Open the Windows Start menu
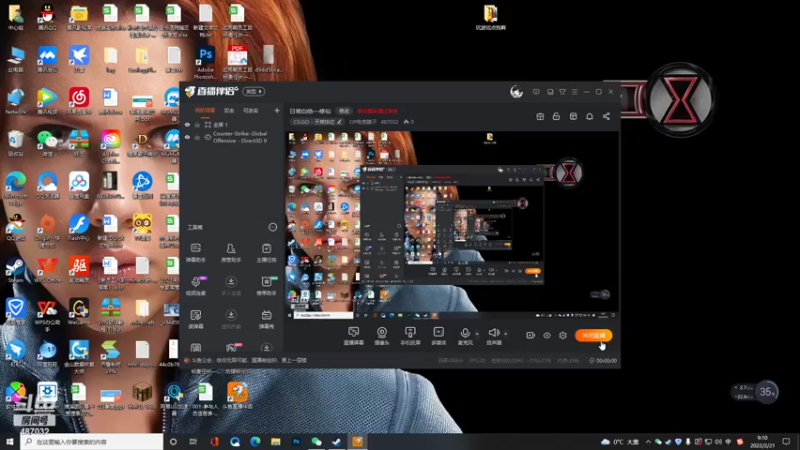The width and height of the screenshot is (800, 450). 10,441
